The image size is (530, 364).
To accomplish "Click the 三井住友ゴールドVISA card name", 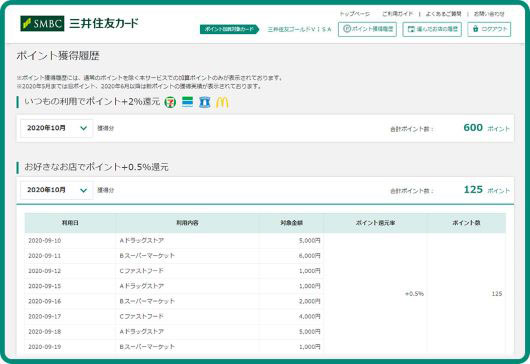I will pyautogui.click(x=299, y=29).
